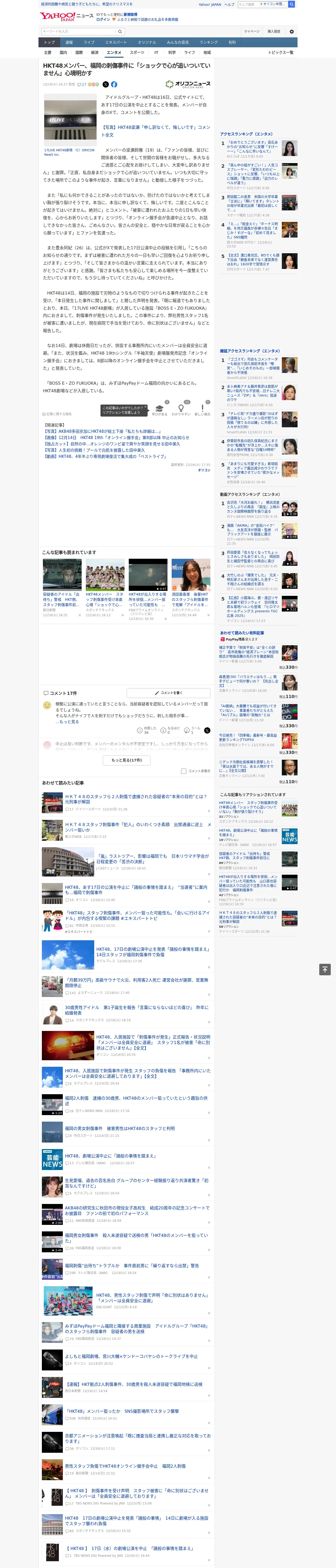Image resolution: width=336 pixels, height=1568 pixels.
Task: Toggle the コメント非表示 checkbox
Action: (183, 771)
